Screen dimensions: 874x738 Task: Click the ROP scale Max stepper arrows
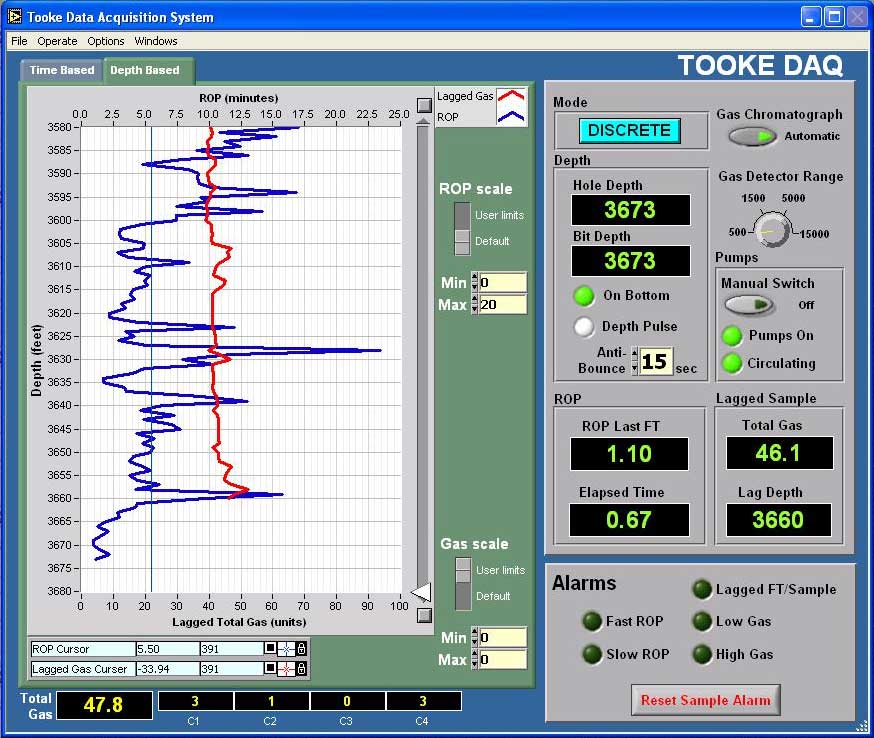pyautogui.click(x=474, y=304)
